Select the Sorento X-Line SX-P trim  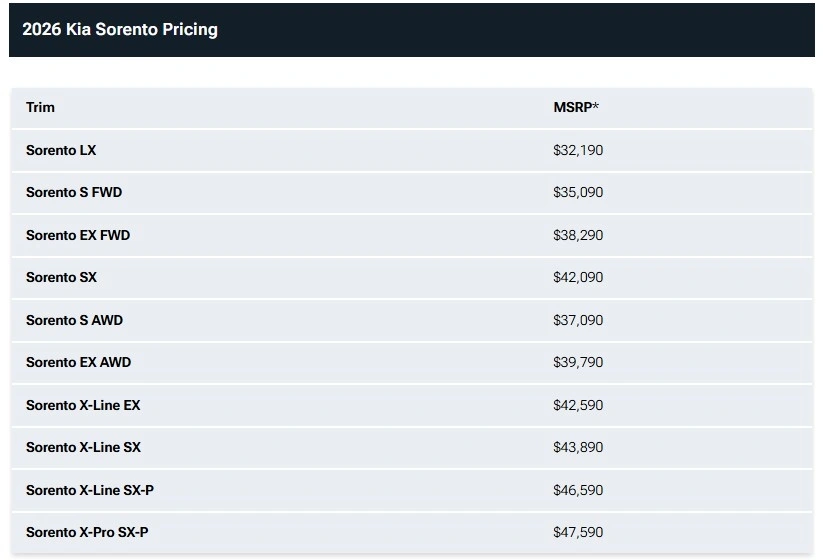coord(90,490)
